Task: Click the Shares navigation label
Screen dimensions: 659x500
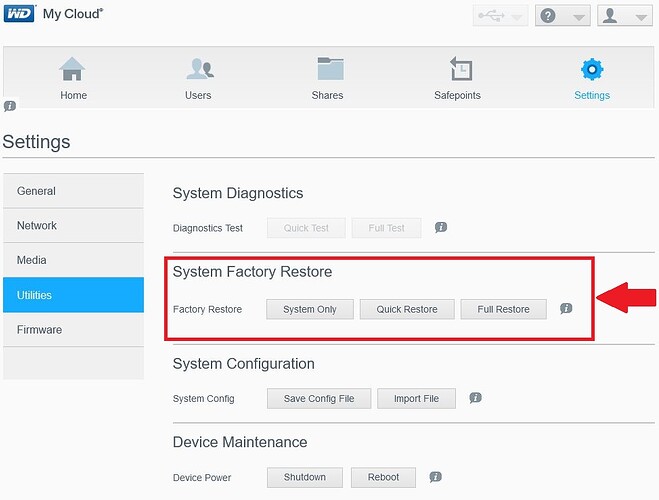Action: [x=327, y=95]
